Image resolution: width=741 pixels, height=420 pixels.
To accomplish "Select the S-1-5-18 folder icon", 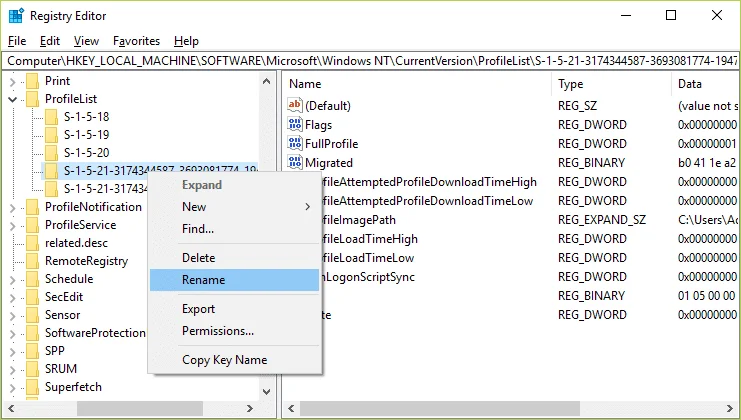I will [52, 117].
